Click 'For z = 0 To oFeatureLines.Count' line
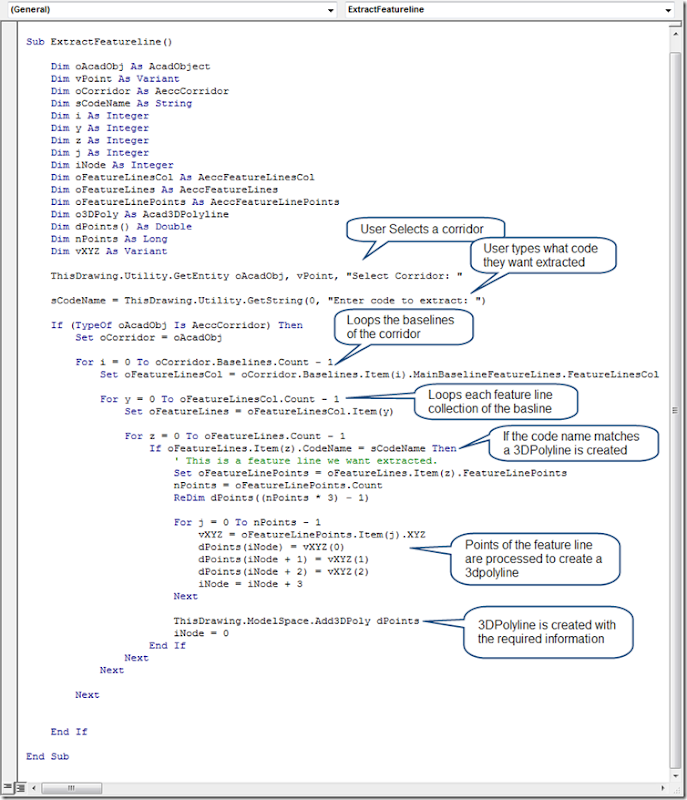 tap(235, 436)
